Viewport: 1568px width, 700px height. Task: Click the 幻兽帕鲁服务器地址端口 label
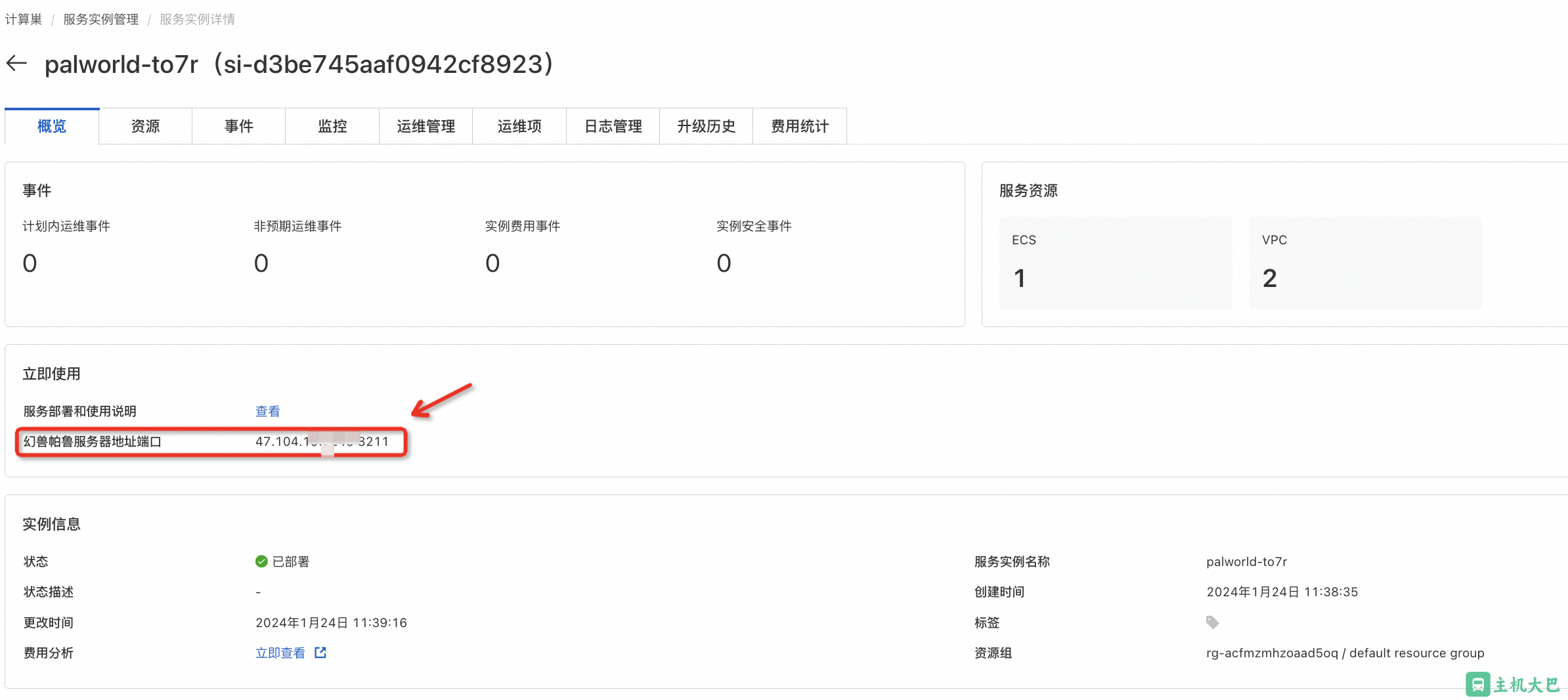93,441
